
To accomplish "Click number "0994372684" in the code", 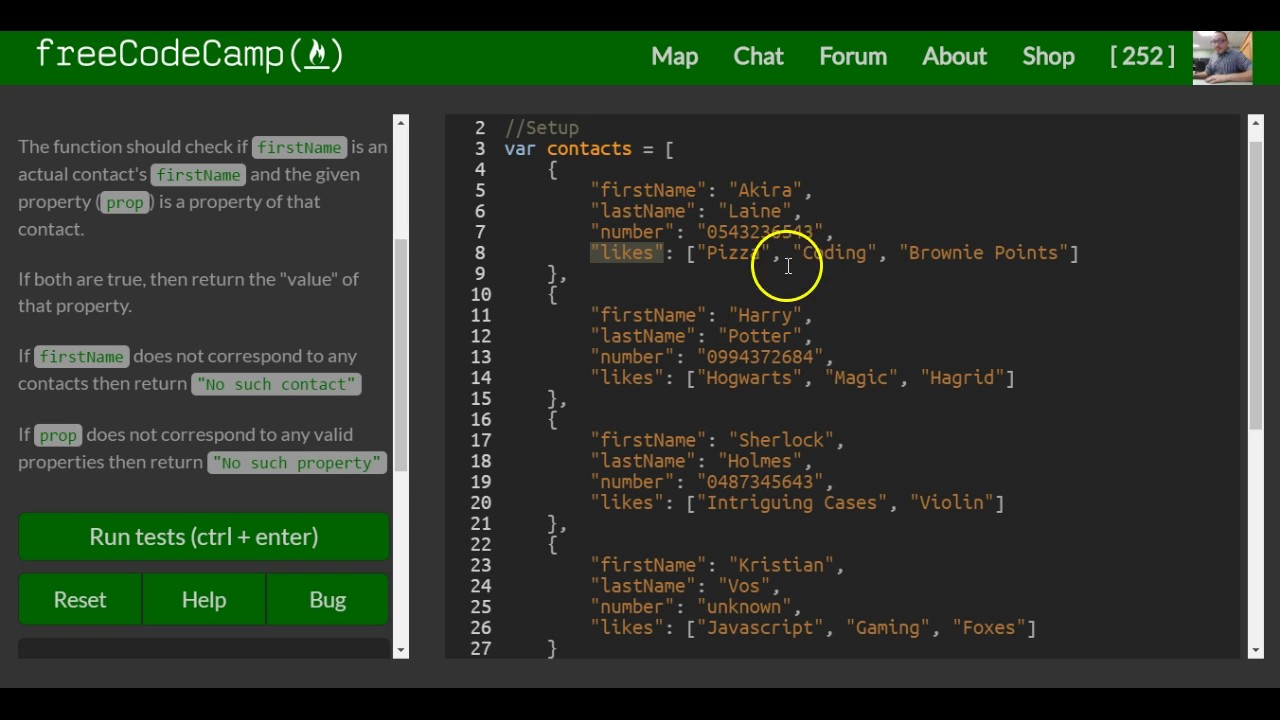I will (x=760, y=357).
